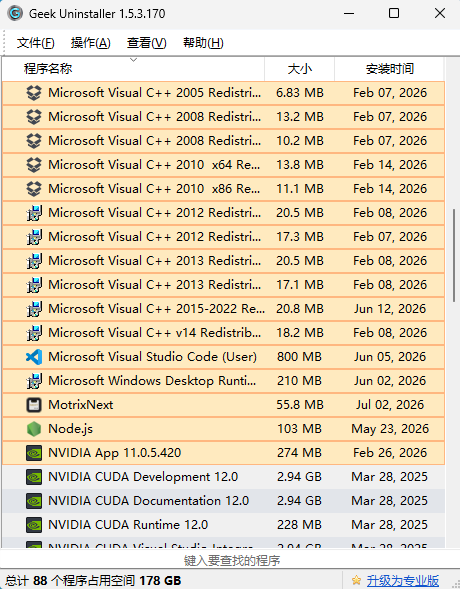
Task: Click the Visual Studio Code icon
Action: pos(34,357)
